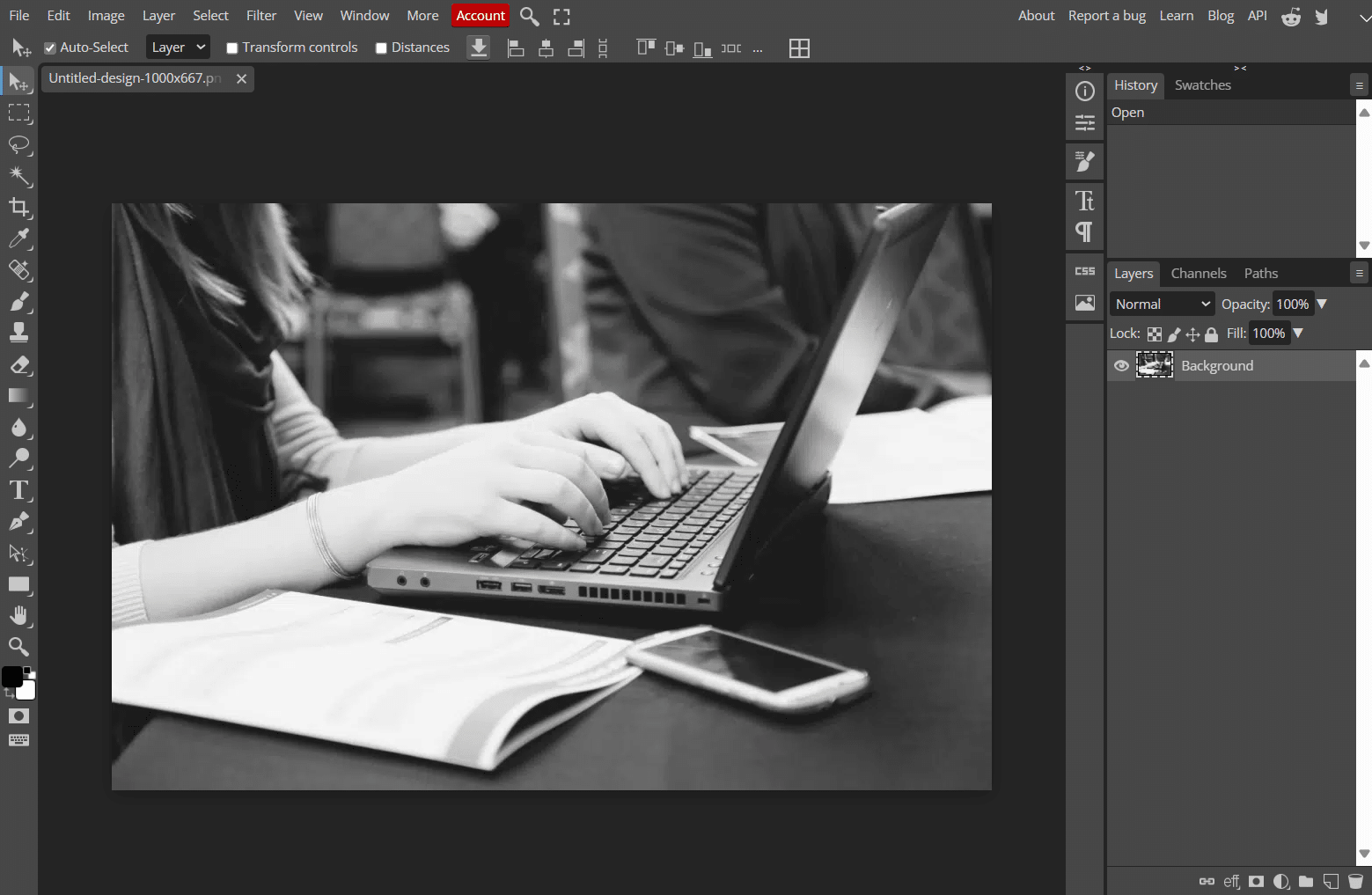Click the Report a bug link
Viewport: 1372px width, 895px height.
1106,15
